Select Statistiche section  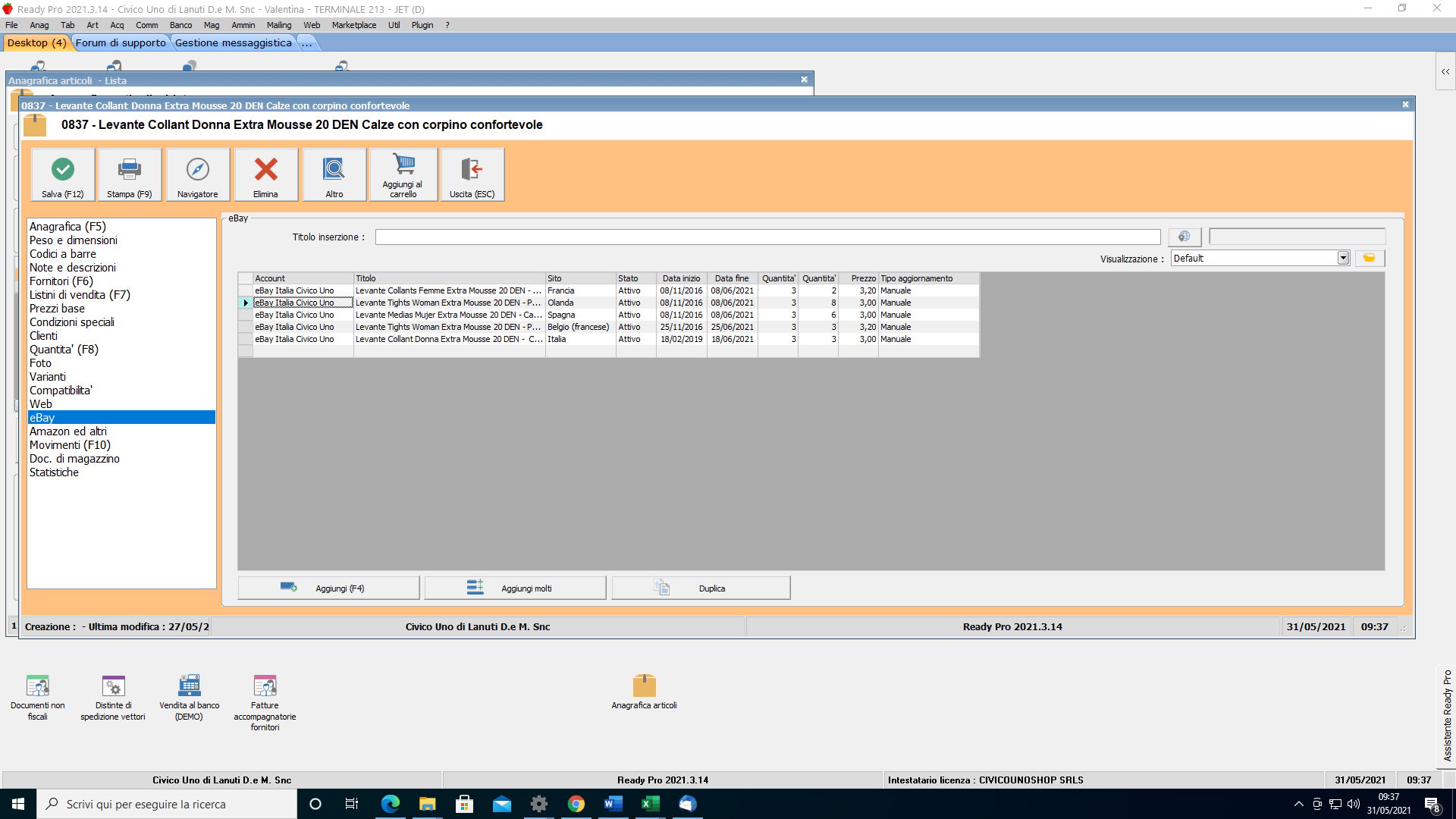point(121,472)
